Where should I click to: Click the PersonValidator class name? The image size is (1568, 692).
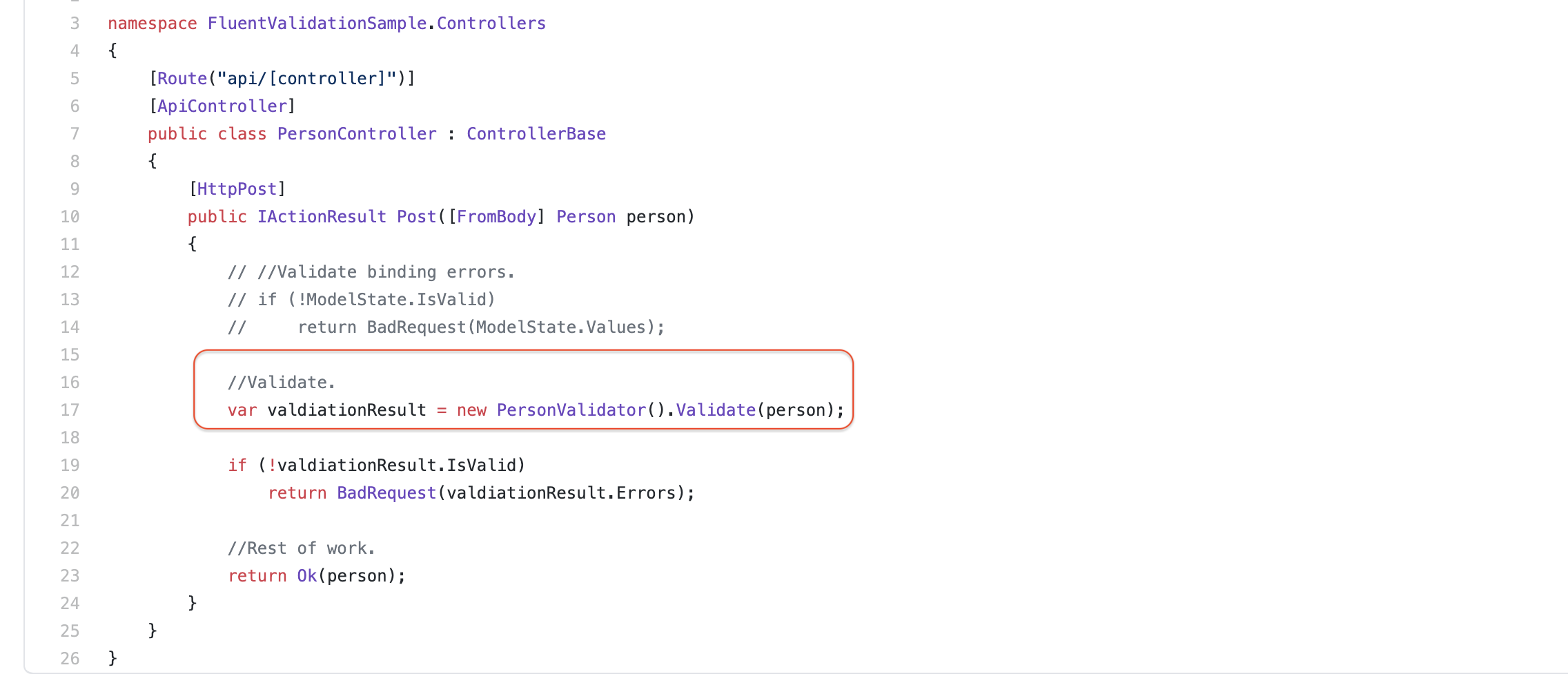(x=571, y=410)
